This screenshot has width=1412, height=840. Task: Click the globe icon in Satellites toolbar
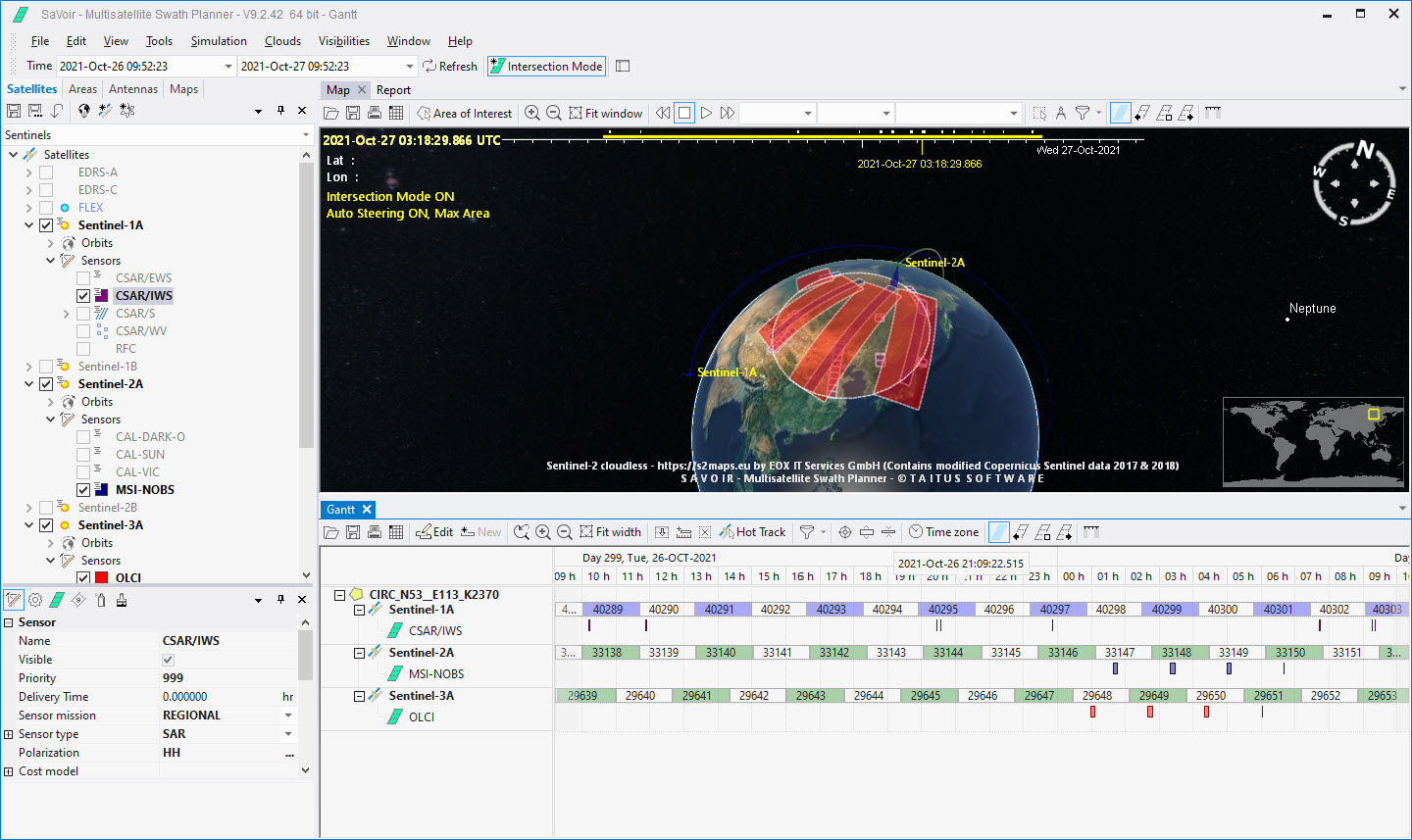84,111
